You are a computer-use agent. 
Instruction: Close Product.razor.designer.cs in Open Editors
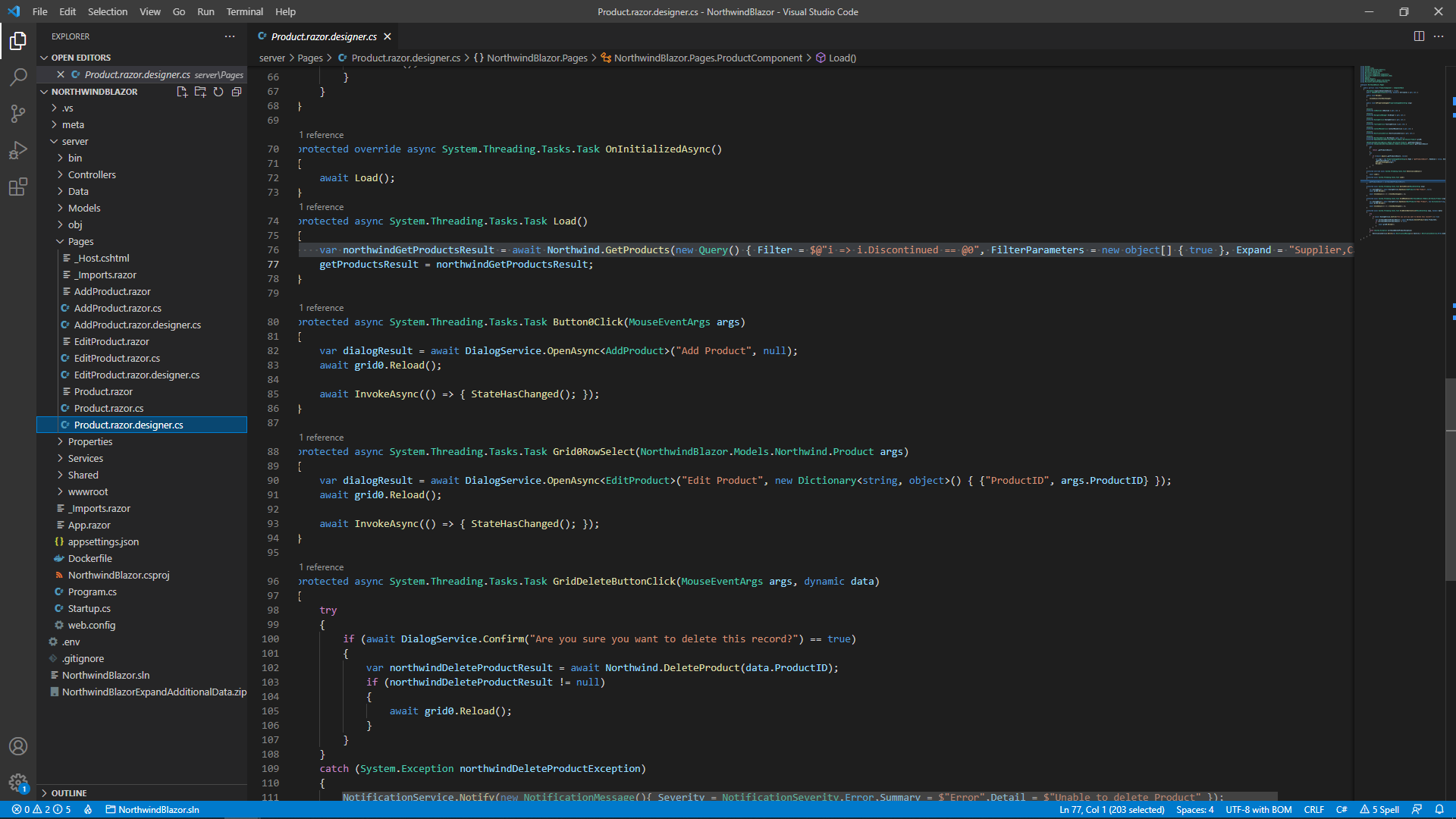[x=61, y=74]
